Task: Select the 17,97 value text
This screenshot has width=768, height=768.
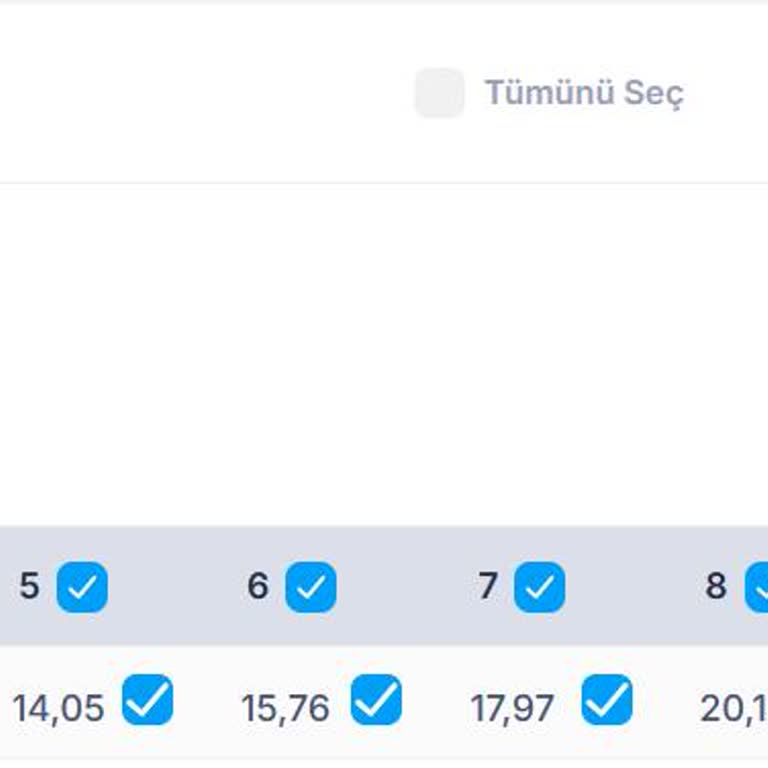Action: [512, 708]
